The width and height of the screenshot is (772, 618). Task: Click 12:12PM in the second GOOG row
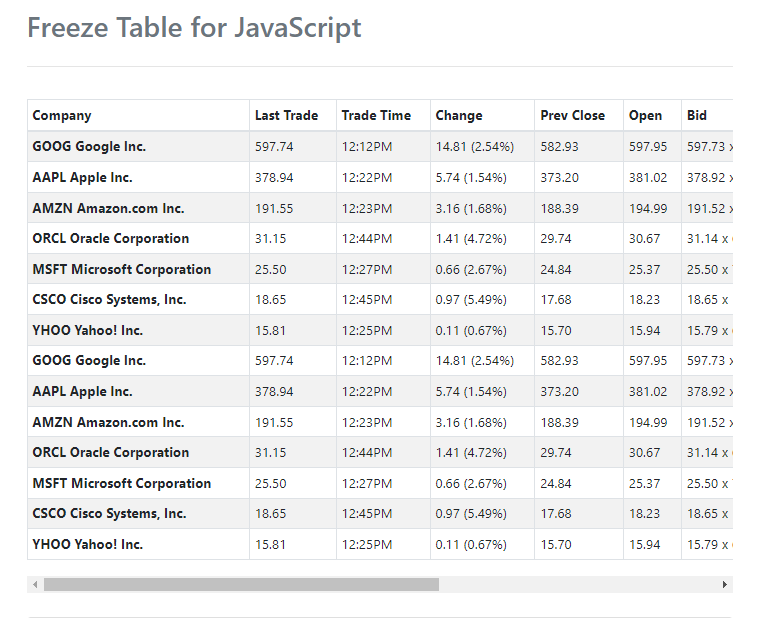367,361
